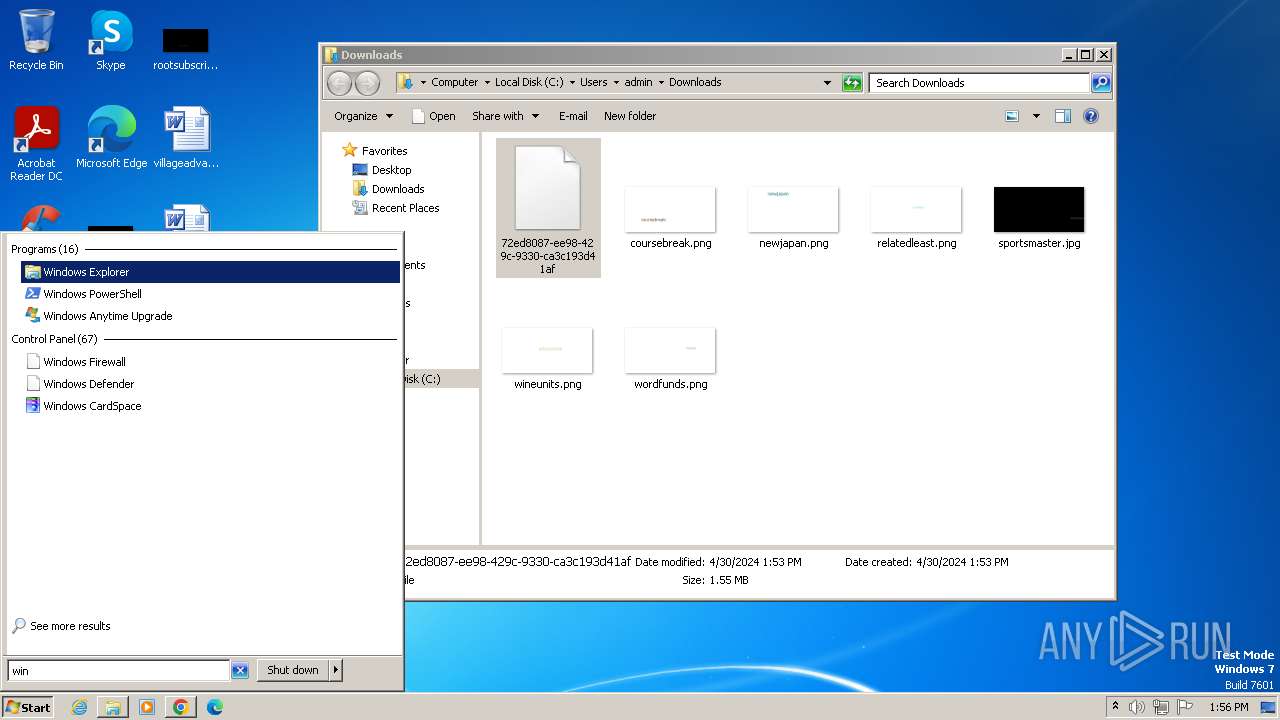
Task: Click the Explorer Forward navigation button
Action: [367, 83]
